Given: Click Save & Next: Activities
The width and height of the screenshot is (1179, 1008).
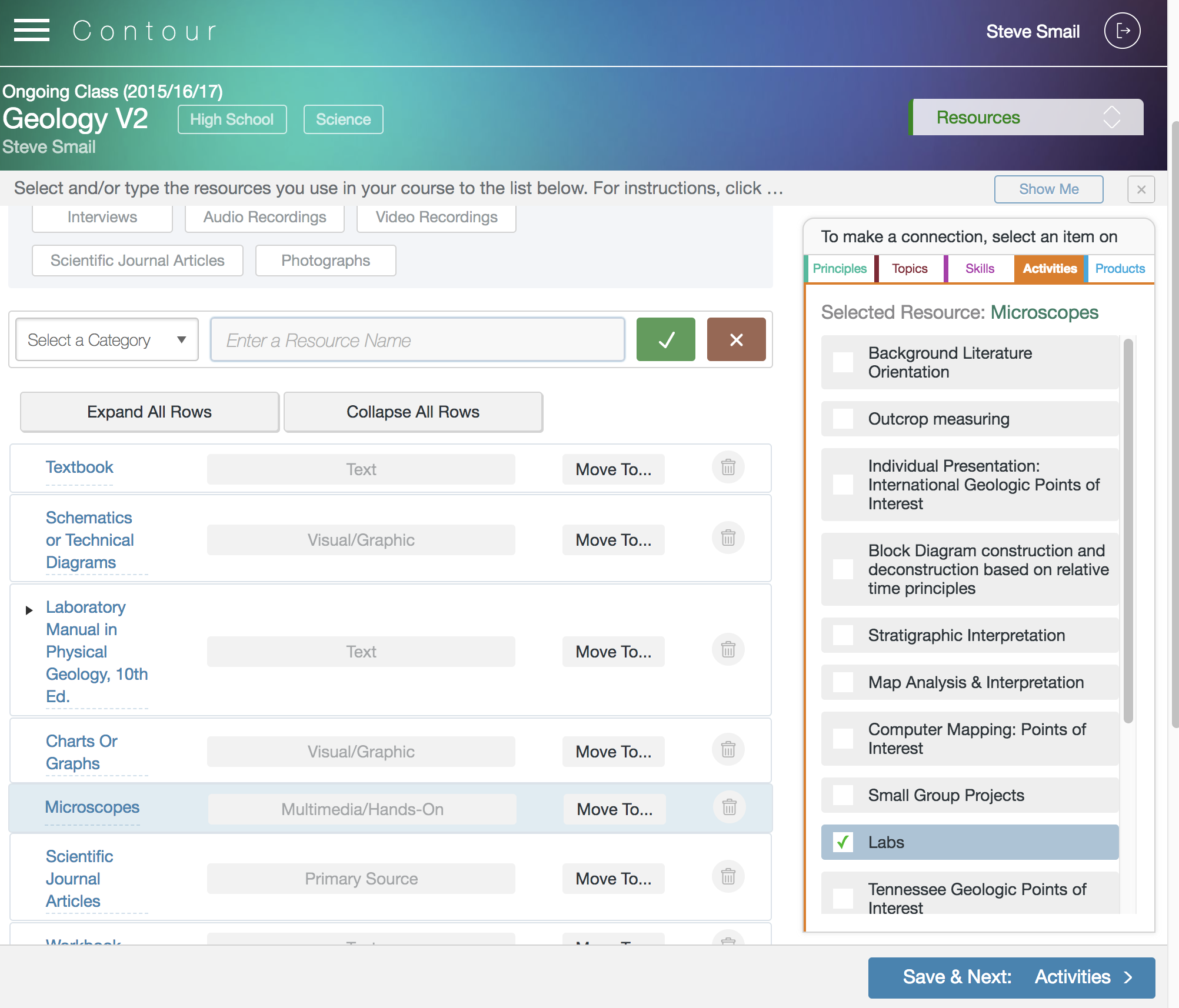Looking at the screenshot, I should (1011, 977).
